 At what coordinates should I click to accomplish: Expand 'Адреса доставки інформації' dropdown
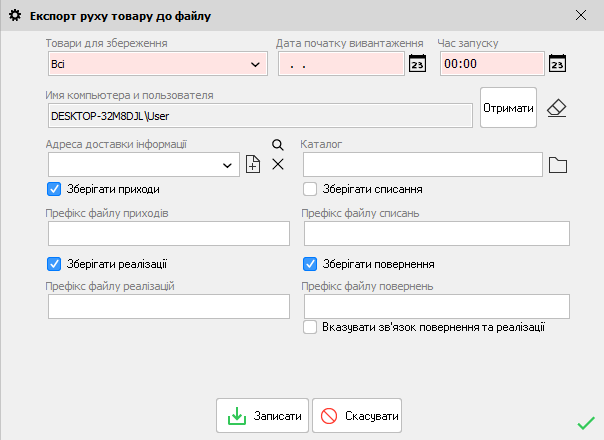[x=228, y=165]
